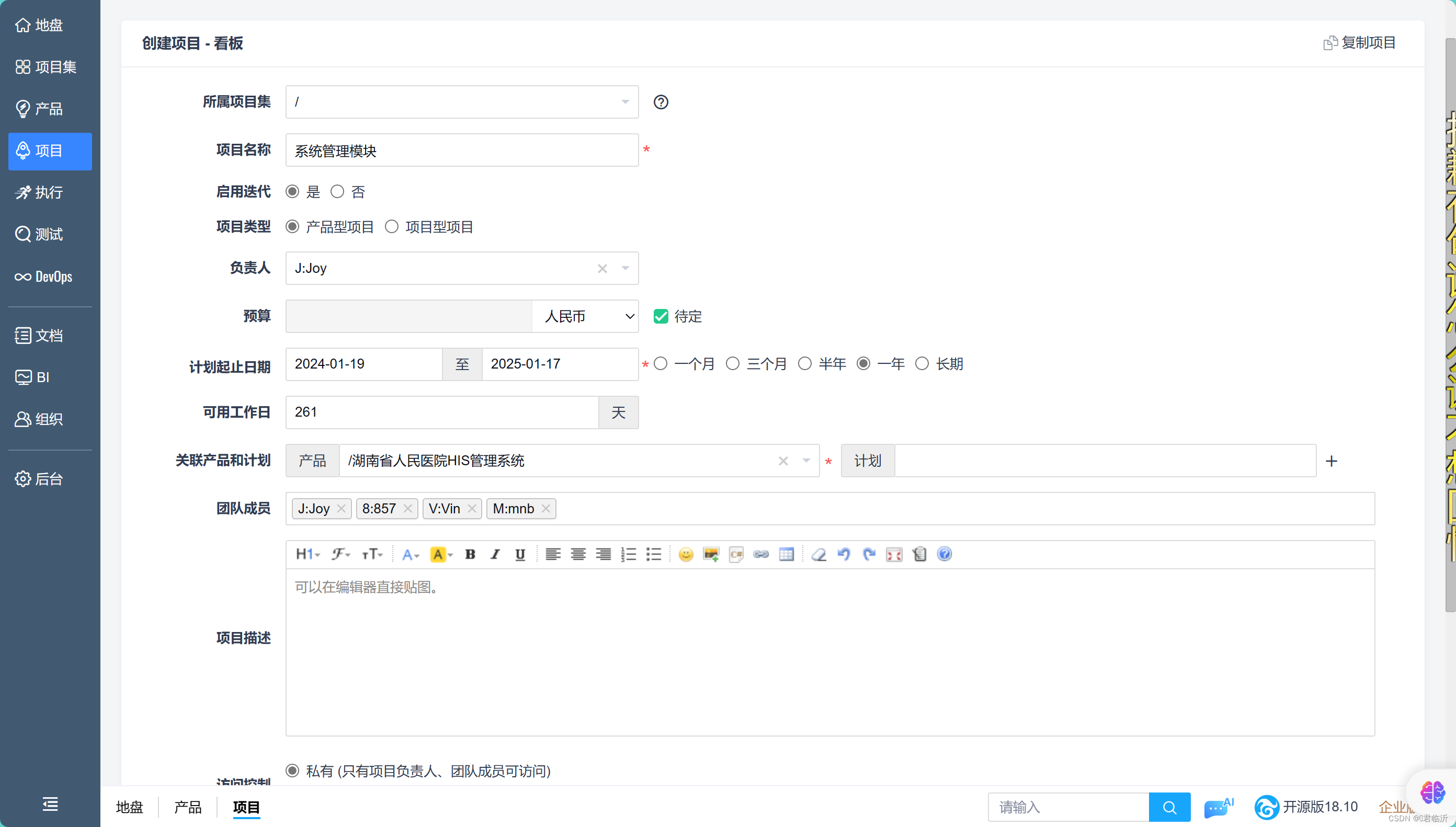Screen dimensions: 1456x827
Task: Open text highlight color picker
Action: pos(441,554)
